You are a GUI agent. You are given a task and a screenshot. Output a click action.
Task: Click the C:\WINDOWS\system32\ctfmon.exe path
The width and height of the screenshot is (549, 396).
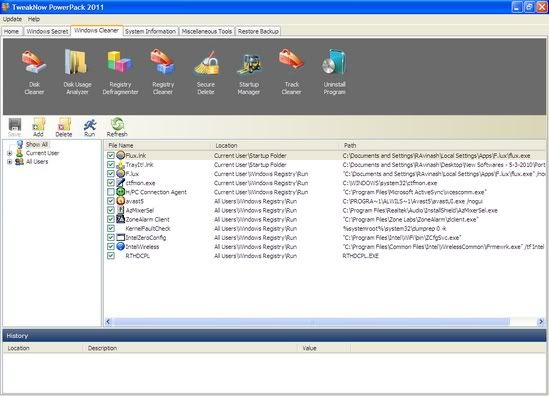[390, 183]
